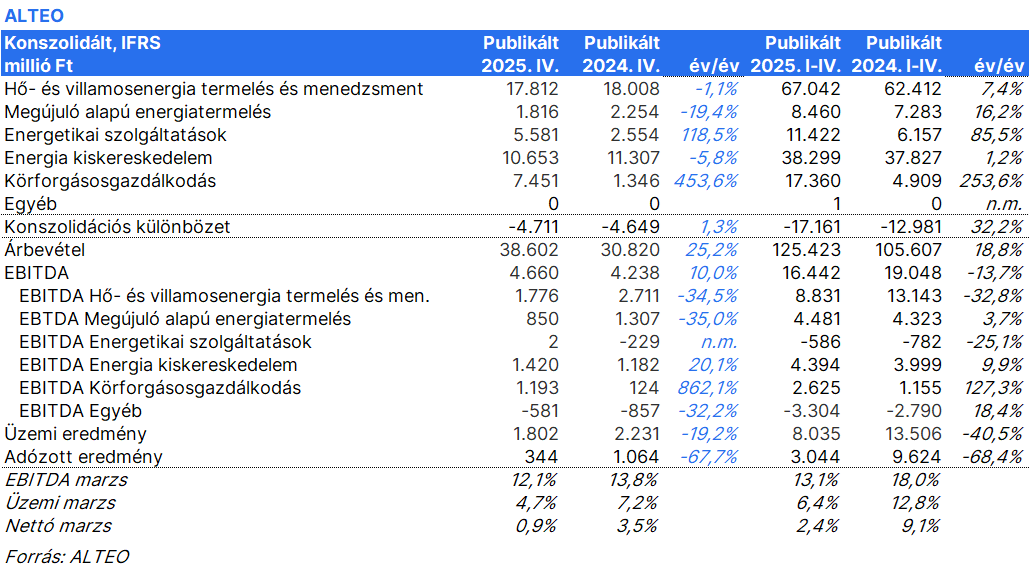
Task: Select the 'Üzemi eredmény' row label
Action: point(76,434)
